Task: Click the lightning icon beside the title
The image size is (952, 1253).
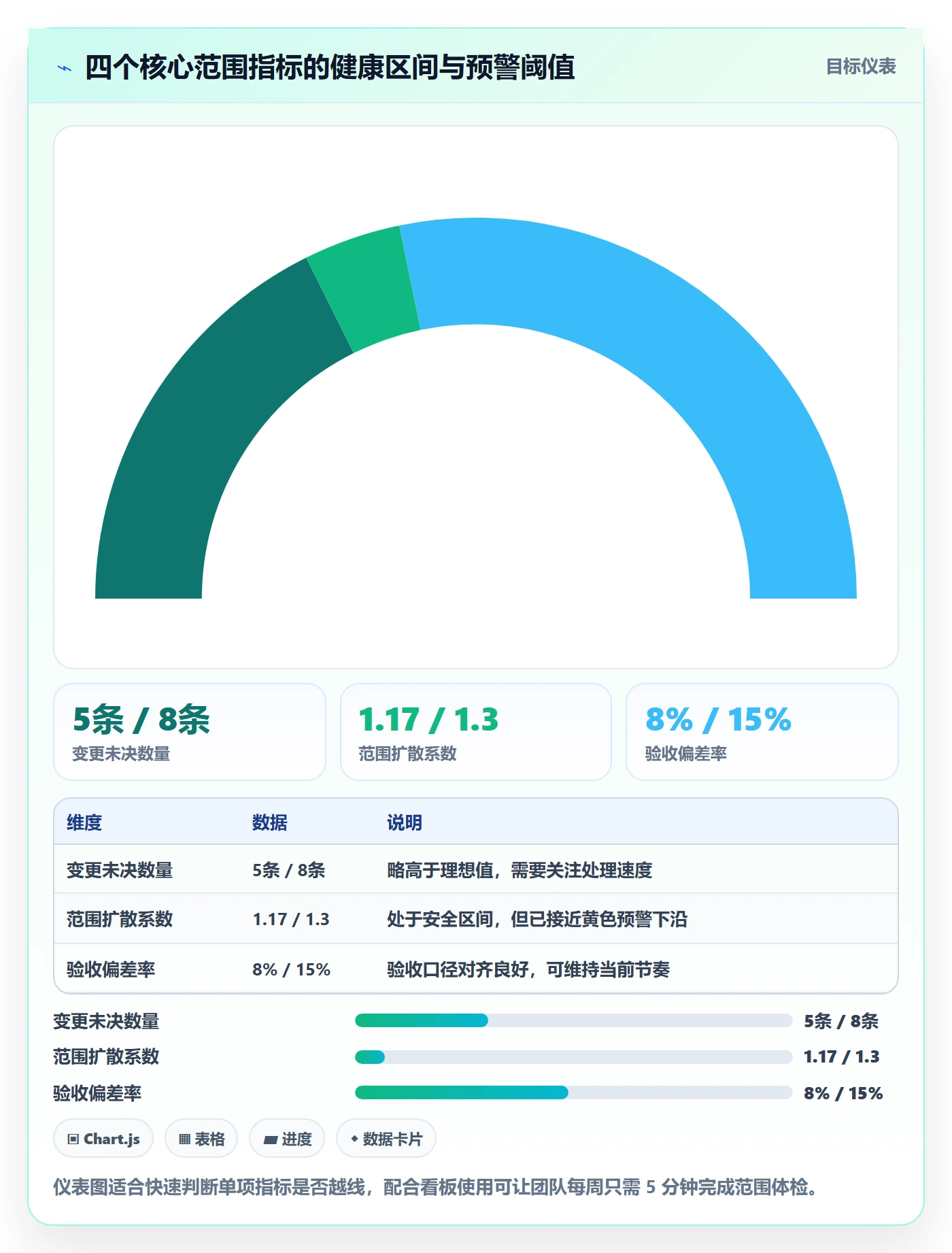Action: tap(65, 68)
